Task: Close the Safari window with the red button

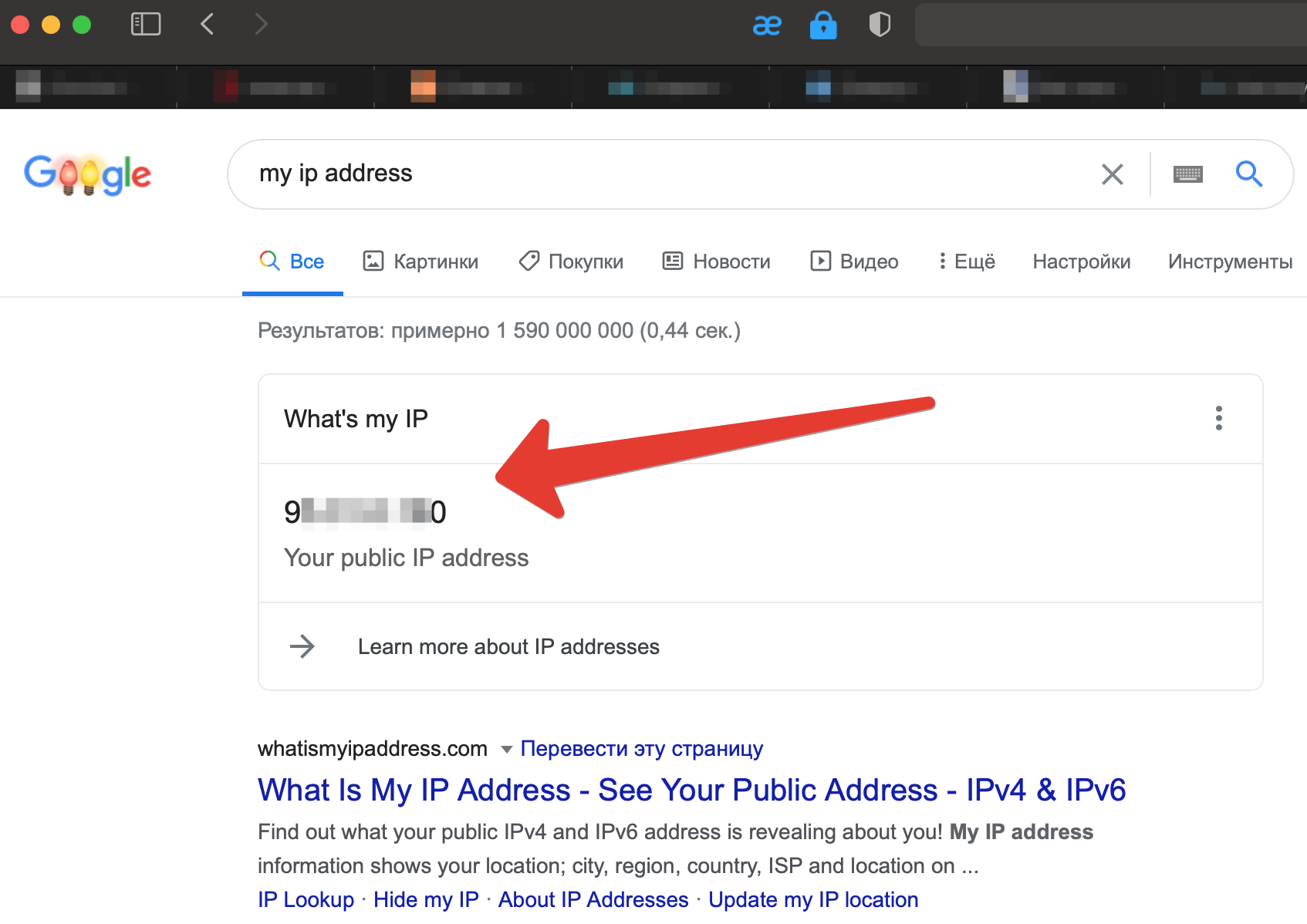Action: coord(20,25)
